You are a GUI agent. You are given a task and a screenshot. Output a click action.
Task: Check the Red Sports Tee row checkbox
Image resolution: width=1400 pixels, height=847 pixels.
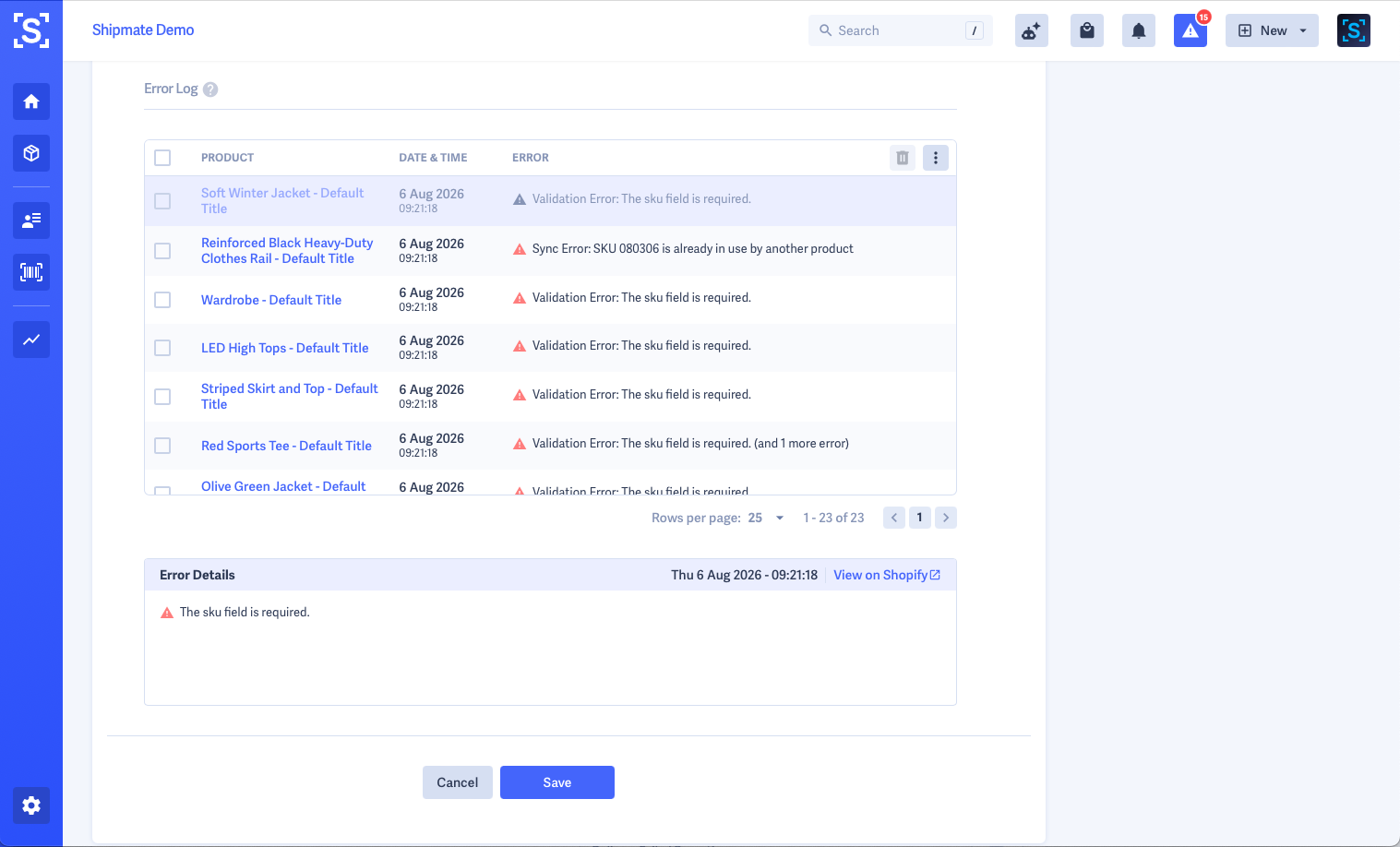point(162,446)
